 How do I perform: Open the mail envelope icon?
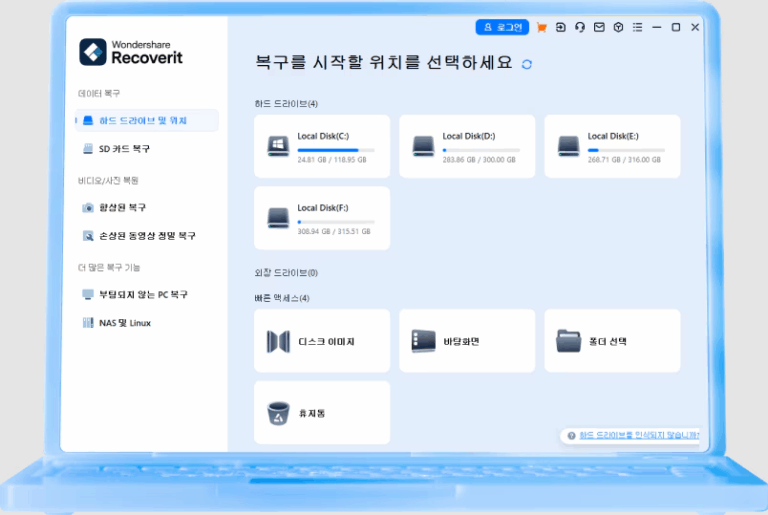(x=599, y=27)
